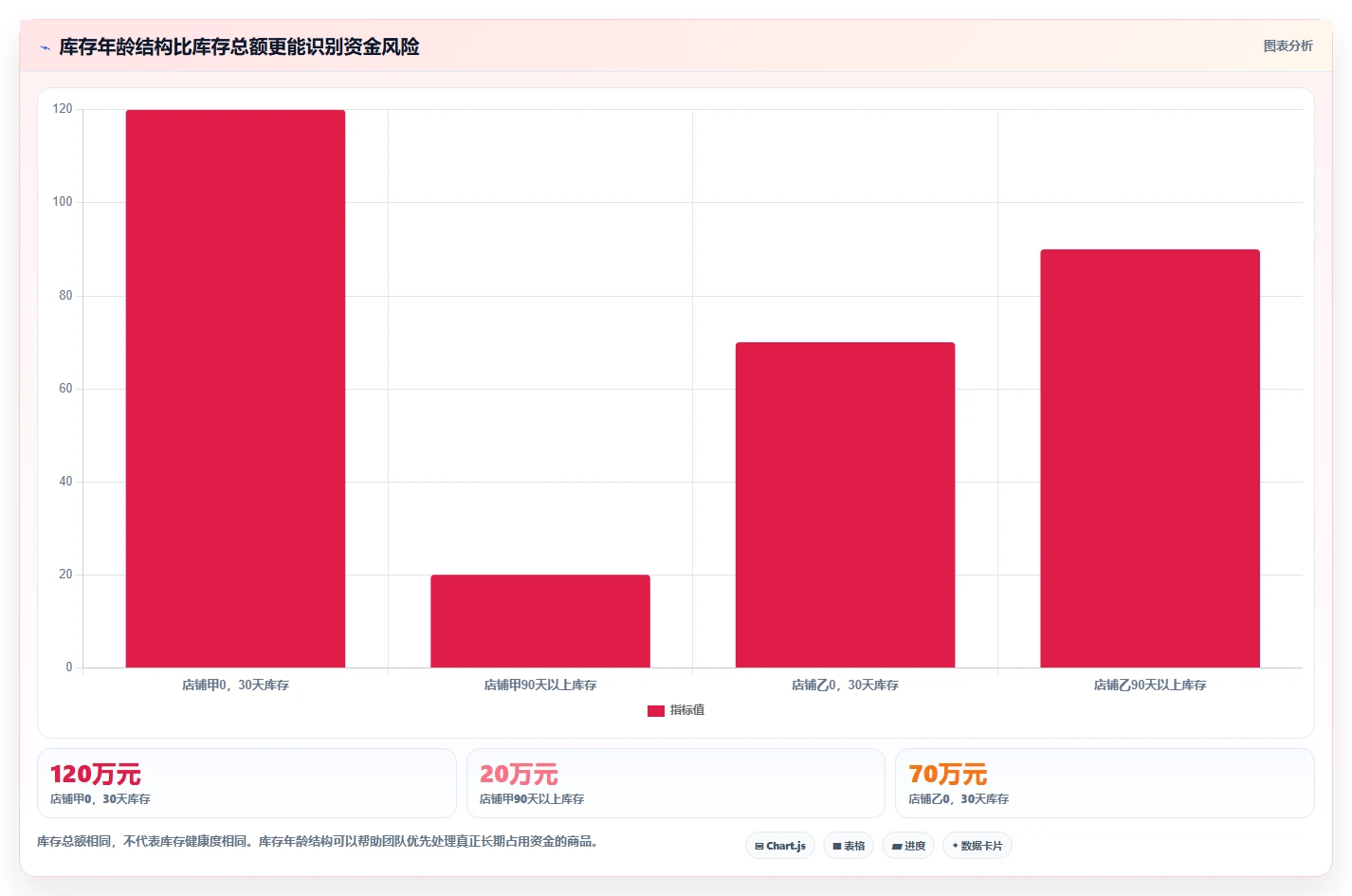Open the 20万元 data card
This screenshot has width=1352, height=896.
(x=675, y=783)
